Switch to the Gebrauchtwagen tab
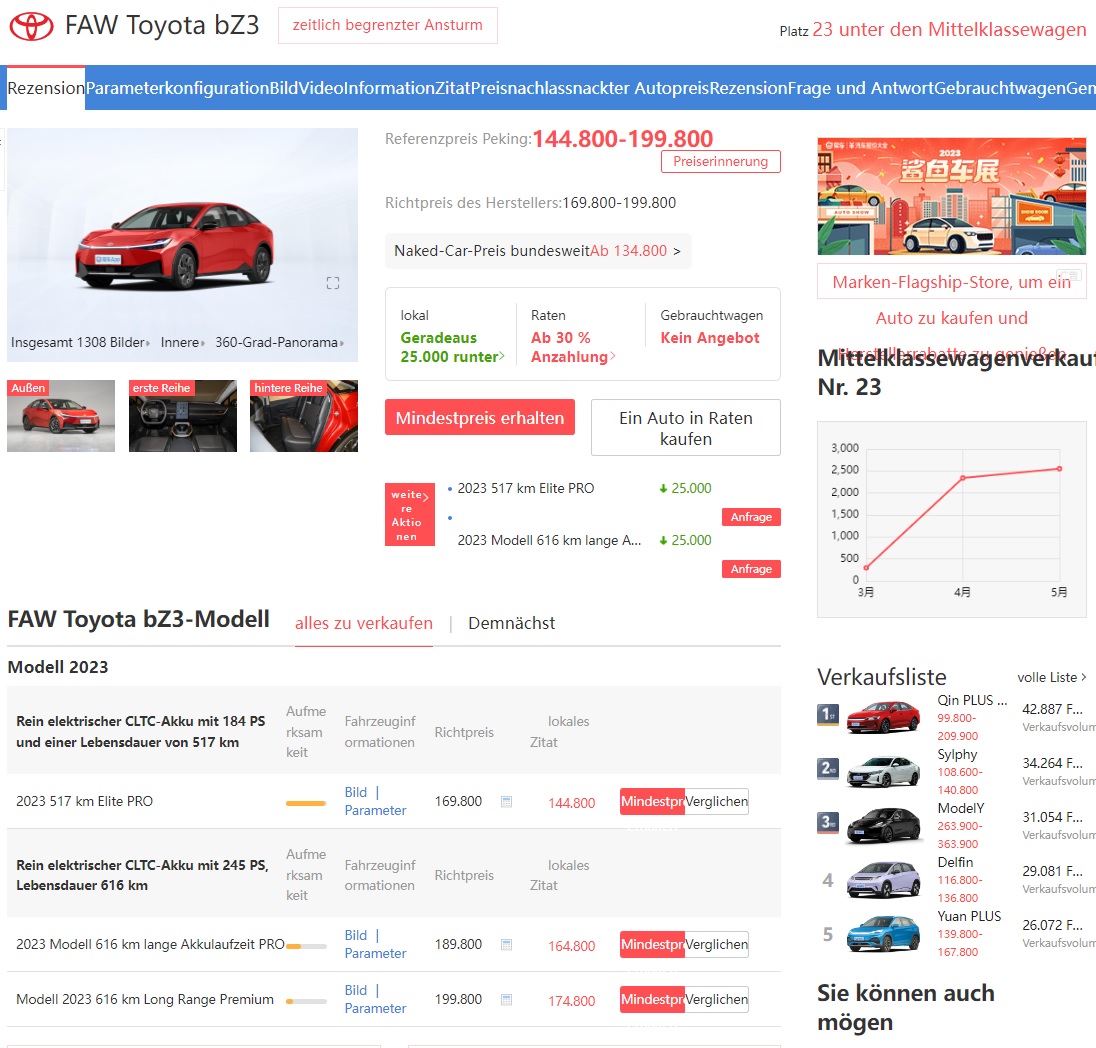 pos(1000,88)
